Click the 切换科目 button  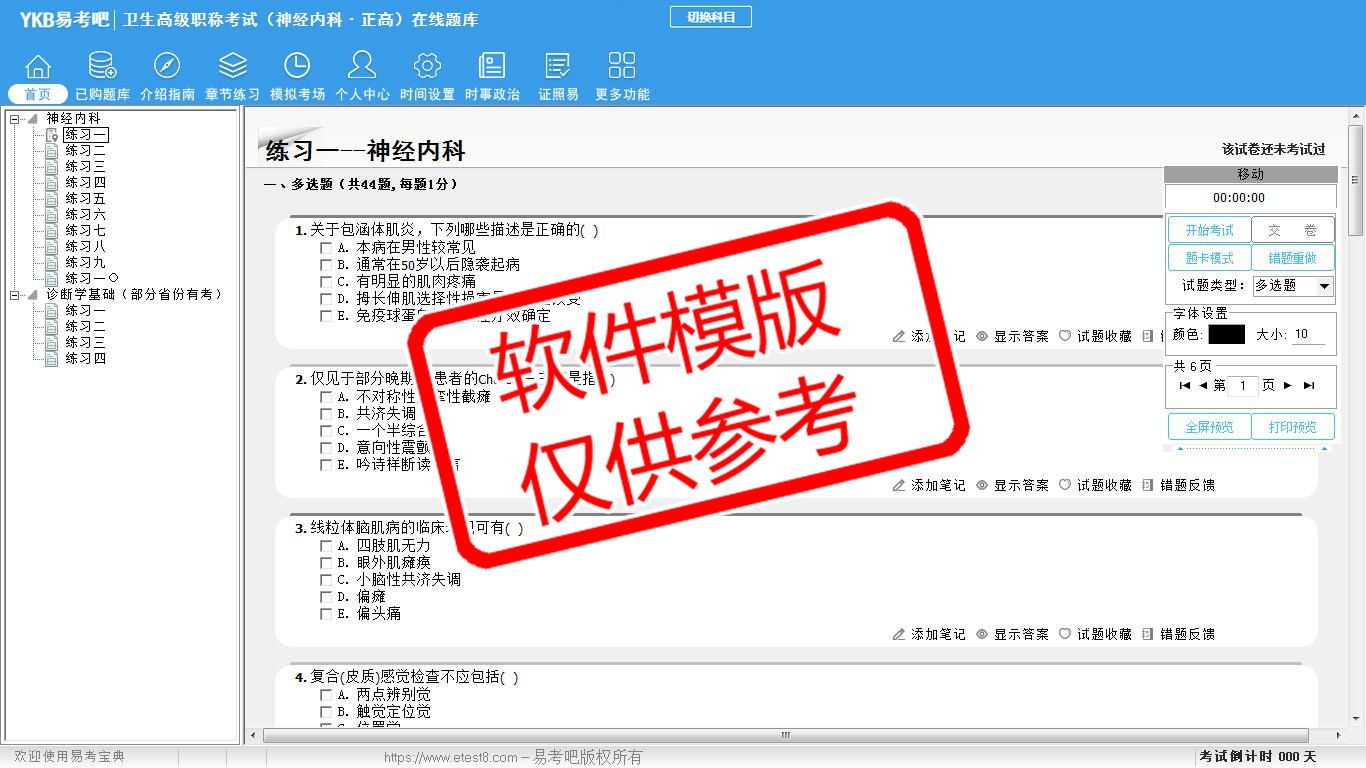coord(710,17)
